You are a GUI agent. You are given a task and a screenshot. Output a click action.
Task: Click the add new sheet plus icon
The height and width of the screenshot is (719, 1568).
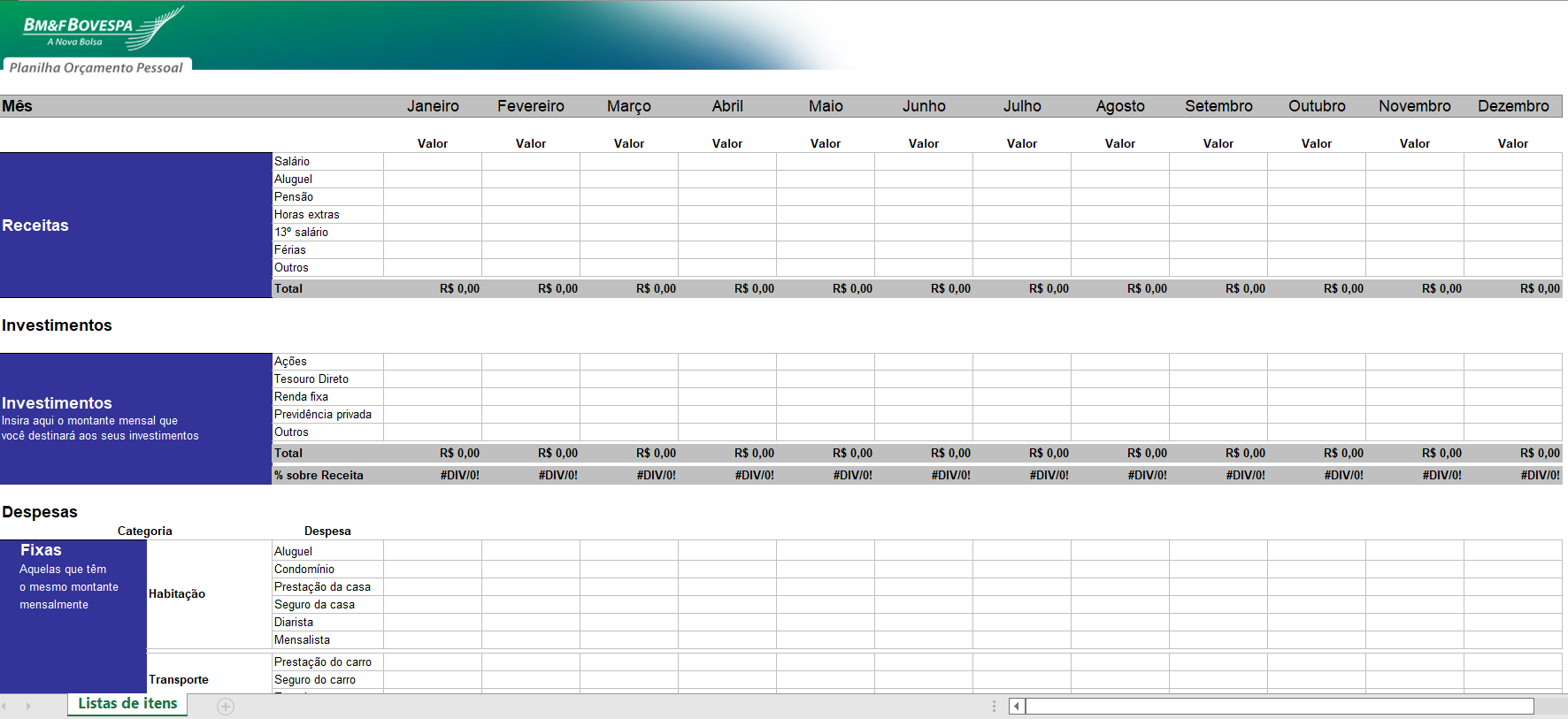[226, 707]
